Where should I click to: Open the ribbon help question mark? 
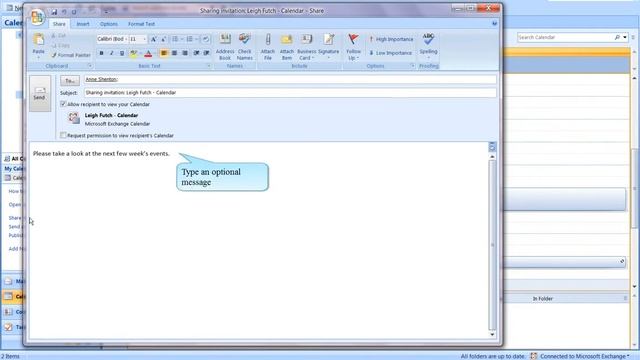[x=494, y=24]
